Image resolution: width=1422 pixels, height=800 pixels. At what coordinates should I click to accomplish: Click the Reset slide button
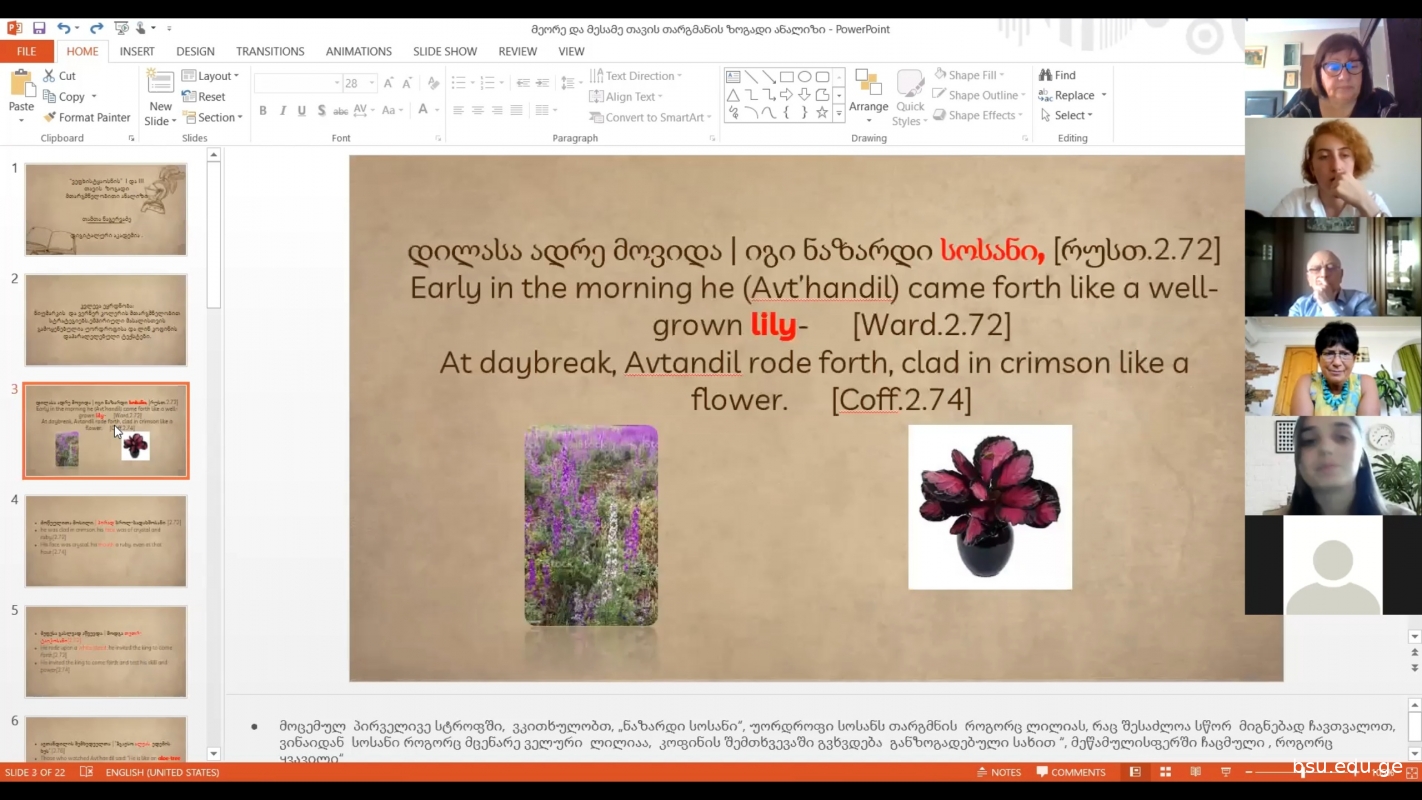point(204,97)
